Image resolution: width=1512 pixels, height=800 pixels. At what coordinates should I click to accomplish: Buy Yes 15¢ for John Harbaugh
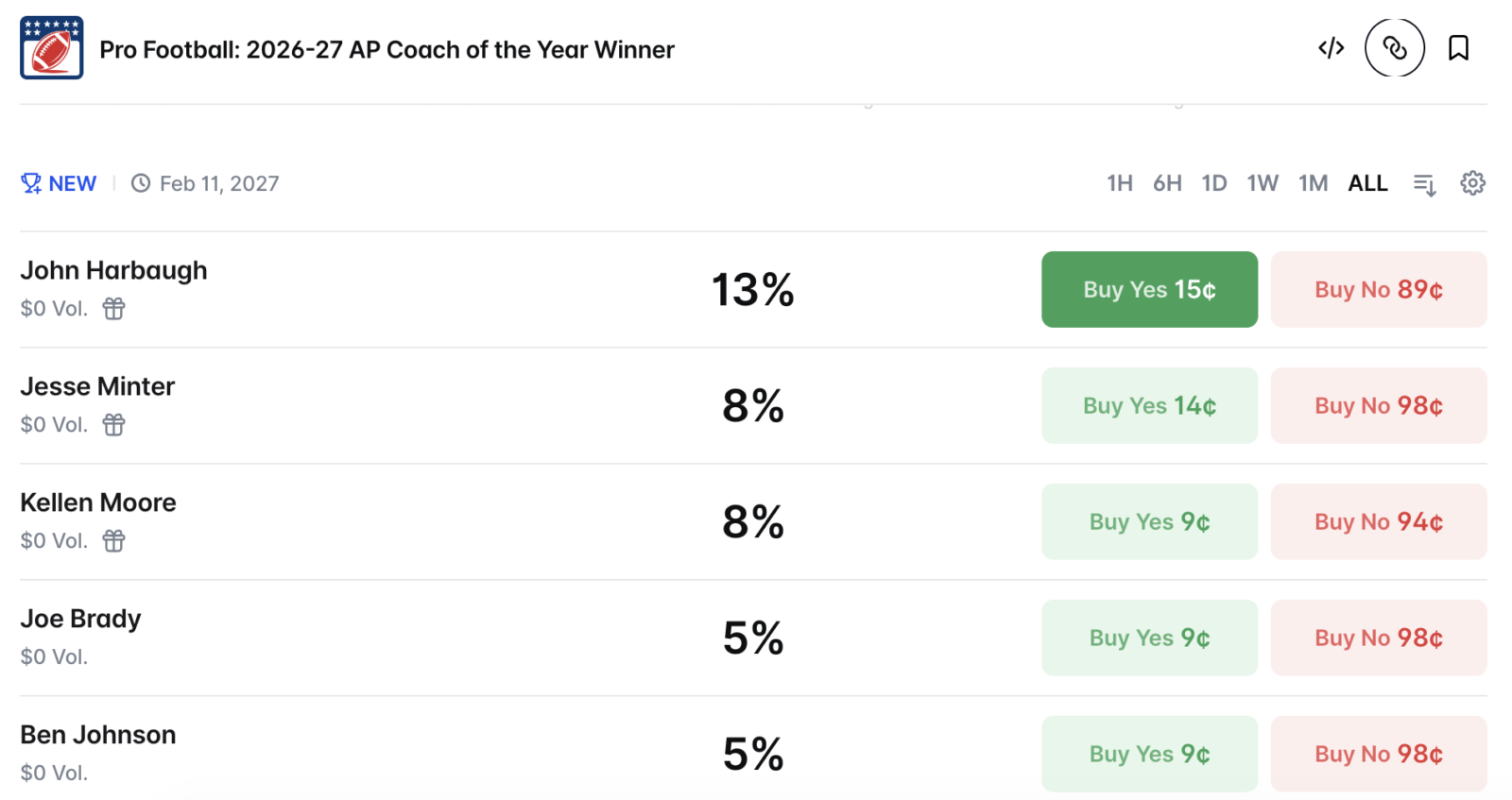coord(1149,289)
